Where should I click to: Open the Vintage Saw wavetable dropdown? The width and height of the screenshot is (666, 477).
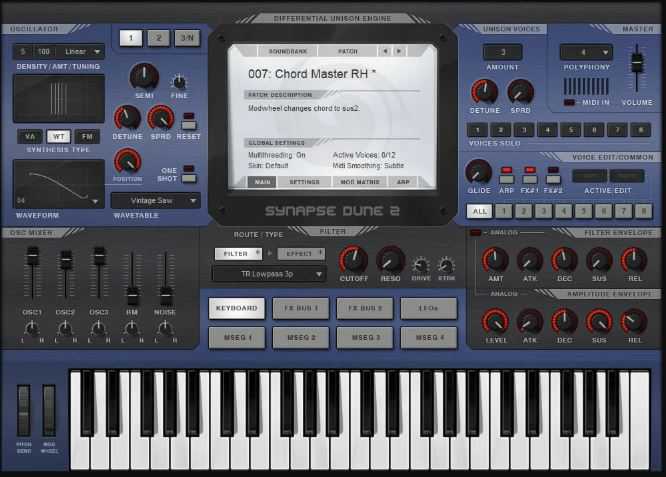coord(155,200)
